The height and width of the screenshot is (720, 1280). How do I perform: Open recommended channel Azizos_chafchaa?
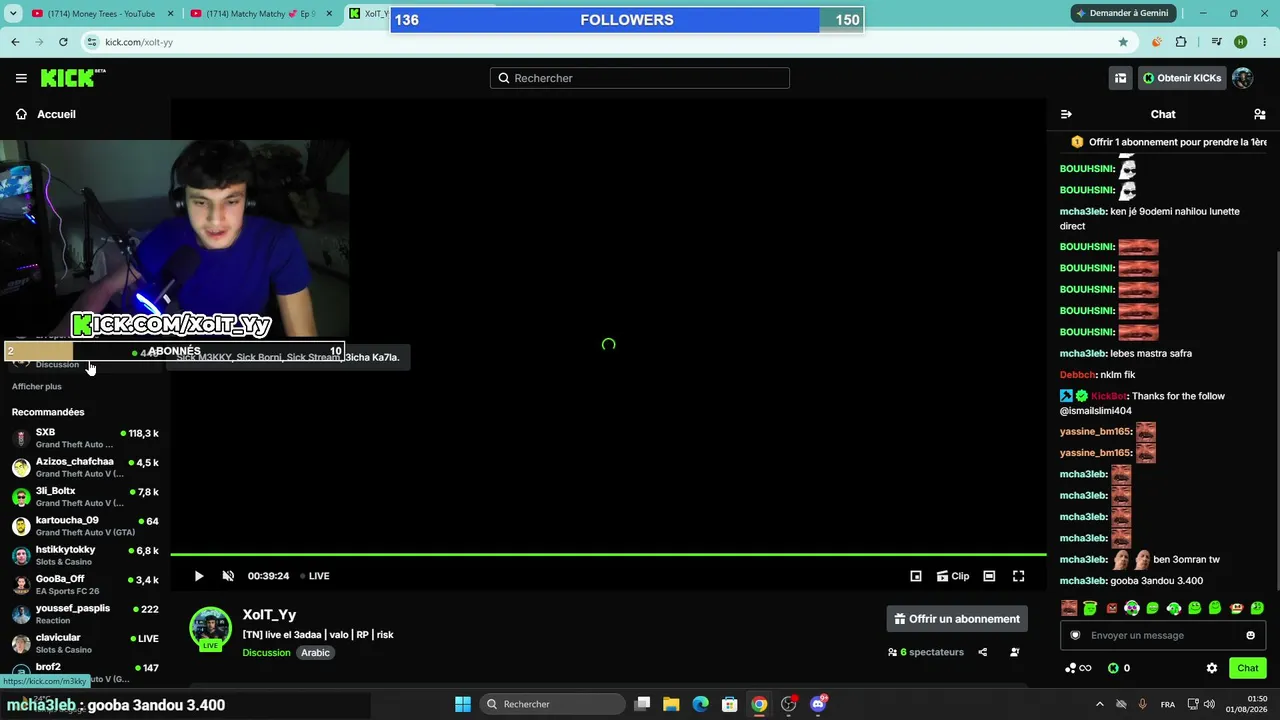[x=85, y=467]
